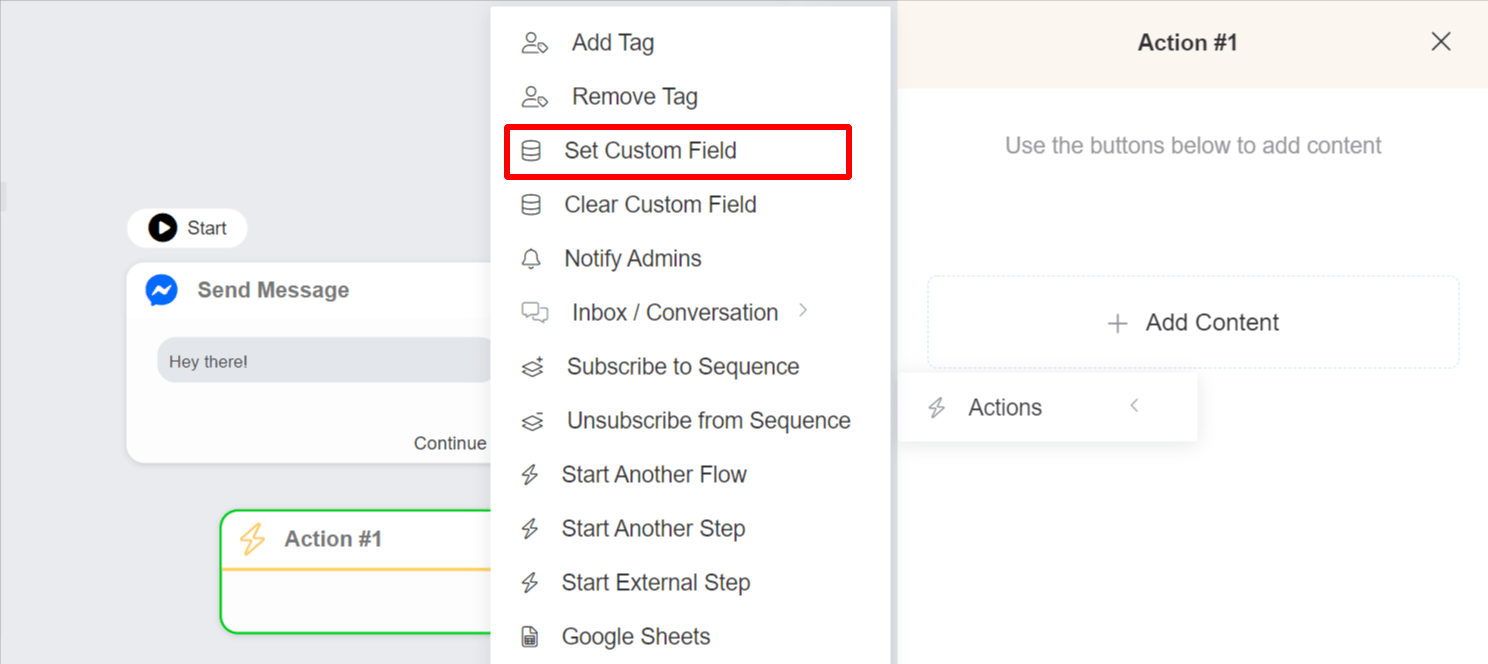
Task: Click the Add Tag person icon
Action: click(535, 43)
